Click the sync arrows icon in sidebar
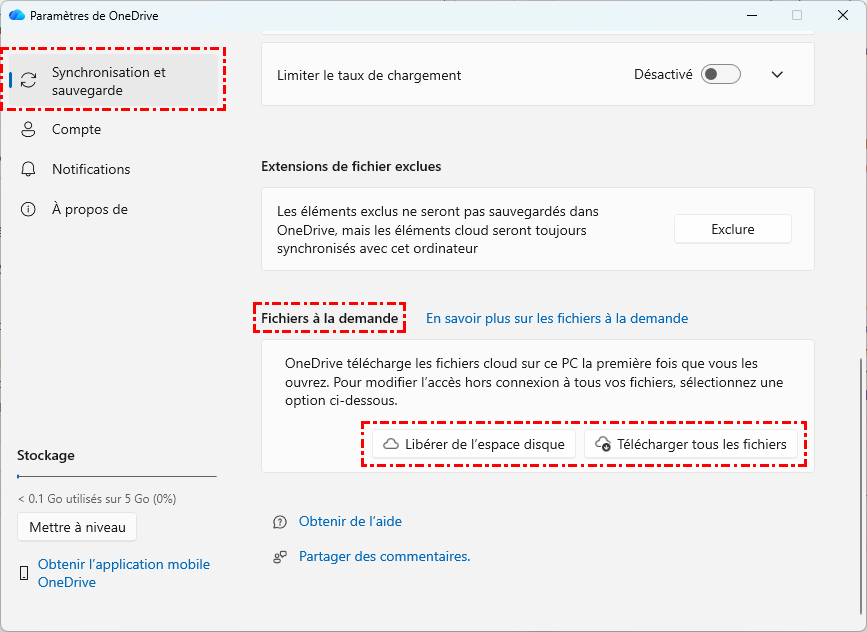 click(28, 80)
